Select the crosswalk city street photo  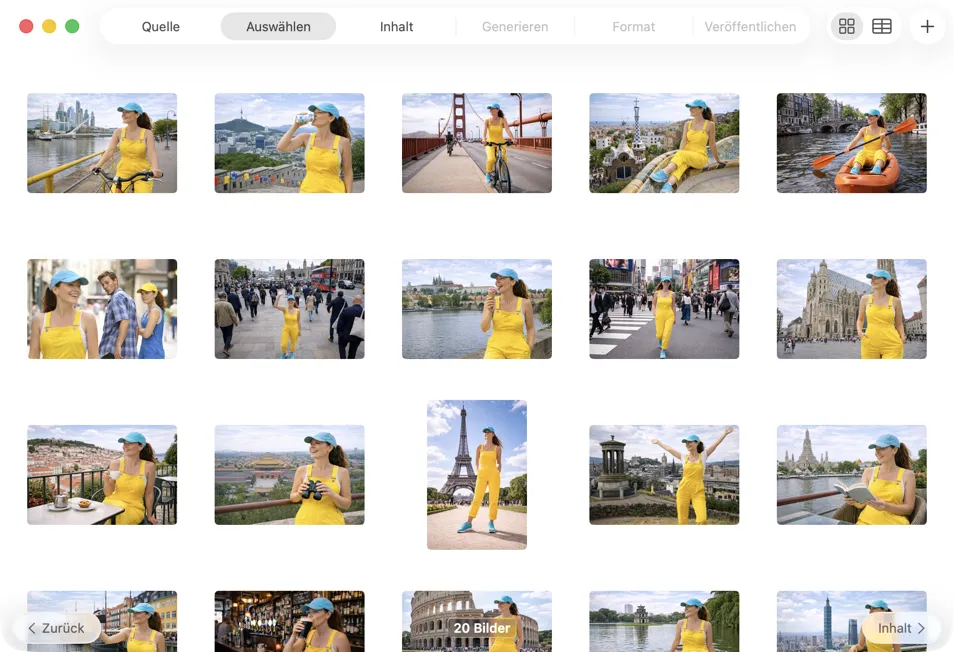(x=664, y=309)
